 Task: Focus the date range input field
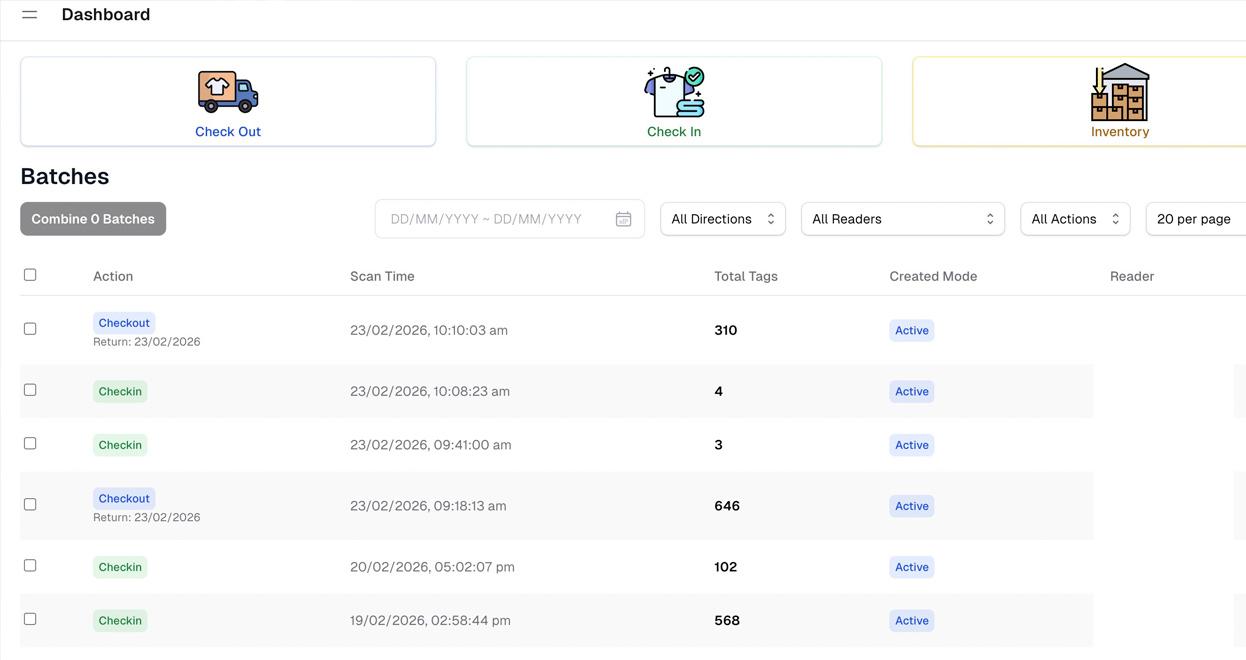coord(495,219)
